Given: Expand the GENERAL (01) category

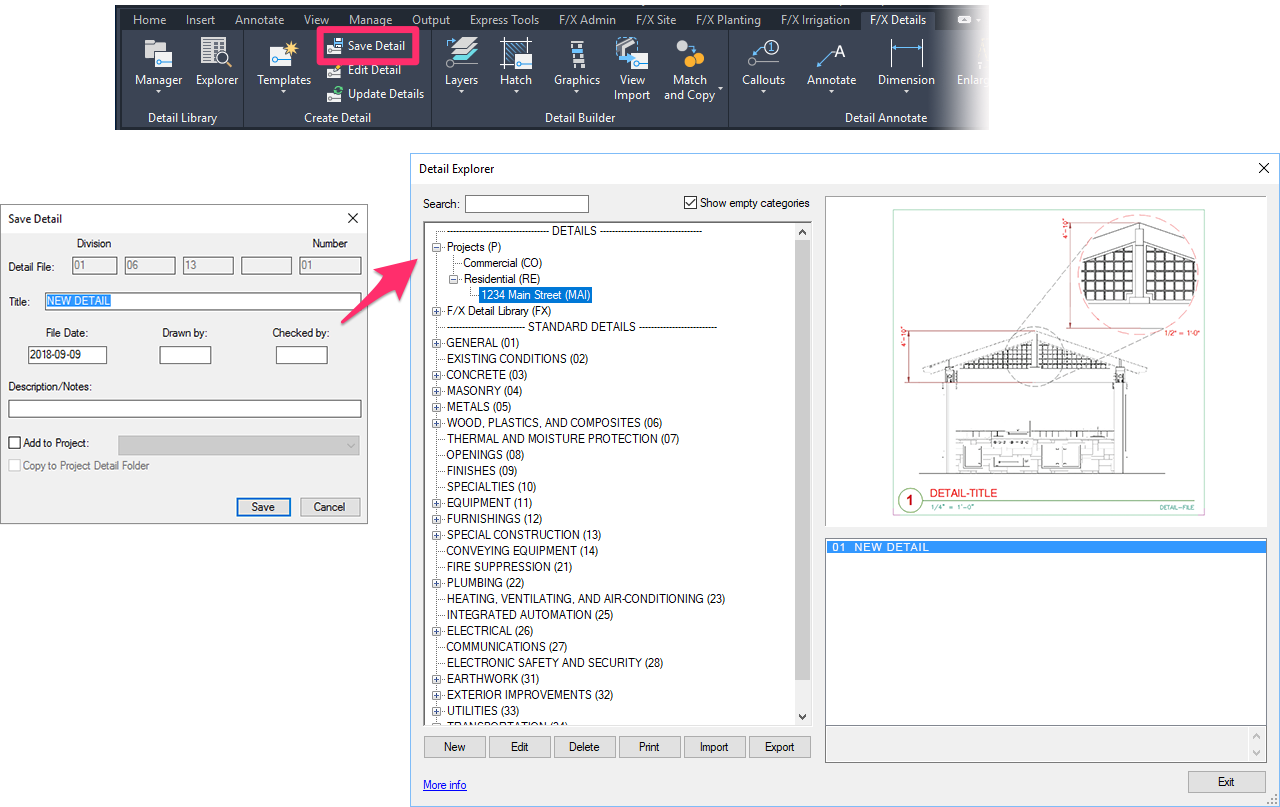Looking at the screenshot, I should [x=436, y=343].
